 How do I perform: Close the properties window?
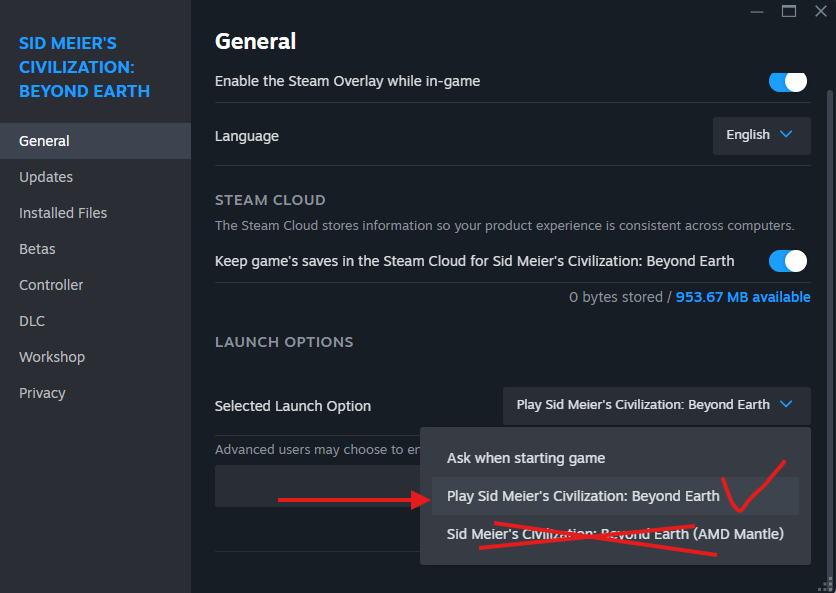point(821,11)
